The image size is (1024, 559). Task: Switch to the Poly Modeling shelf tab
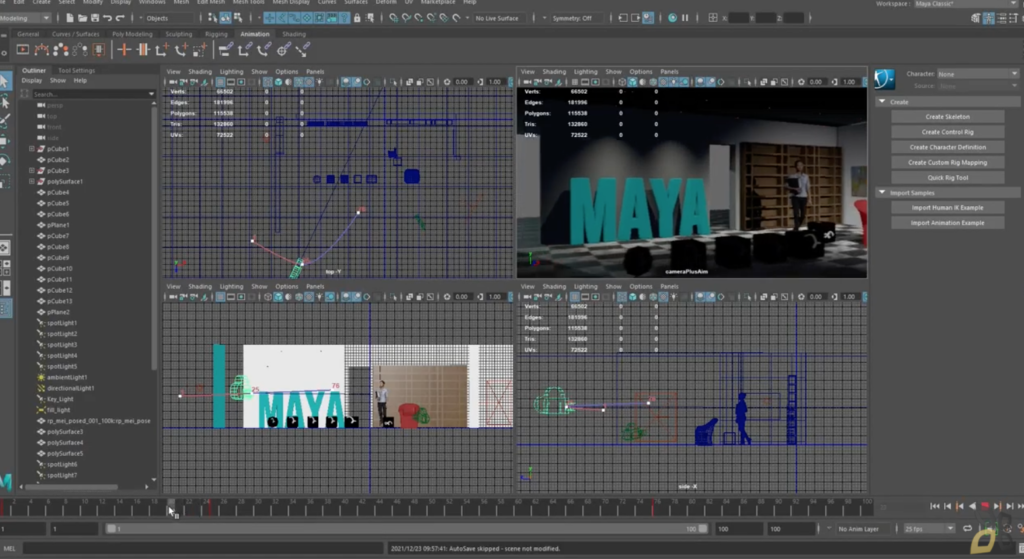132,34
